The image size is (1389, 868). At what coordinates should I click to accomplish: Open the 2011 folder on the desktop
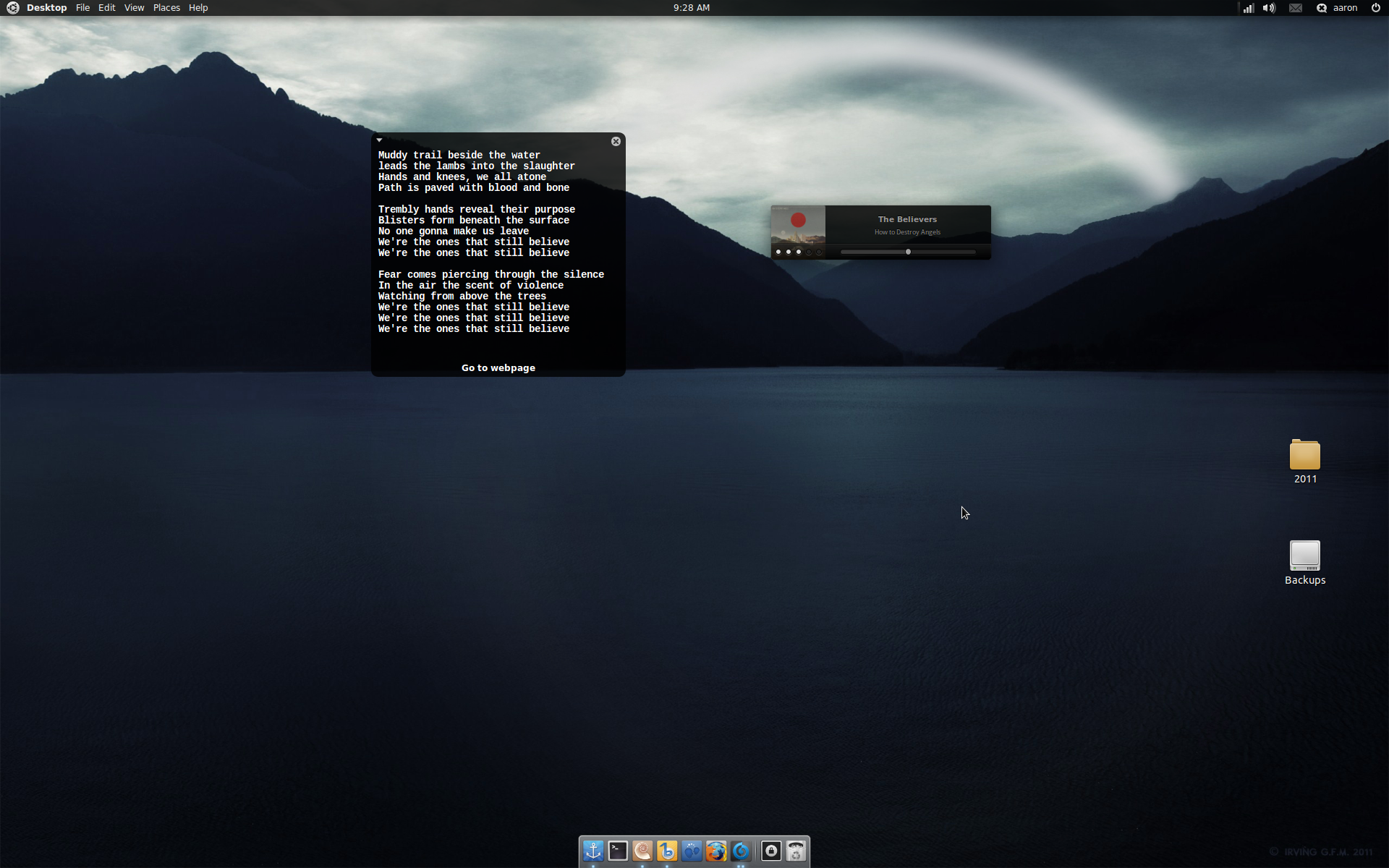[1305, 461]
